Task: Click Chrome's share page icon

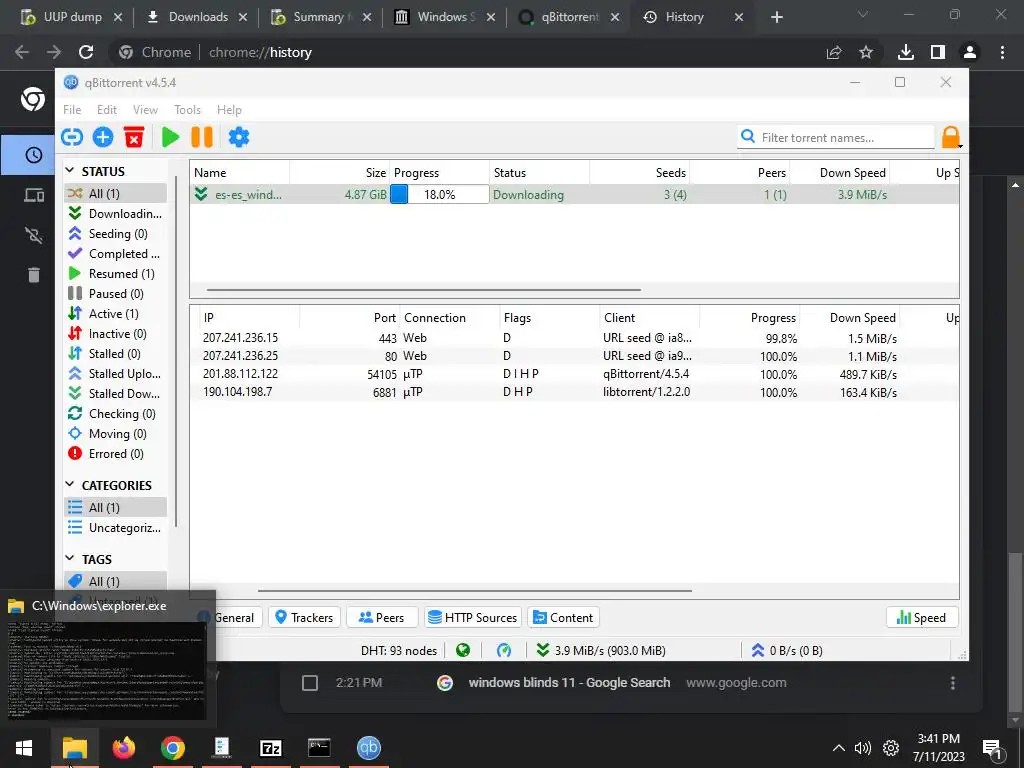Action: tap(834, 52)
